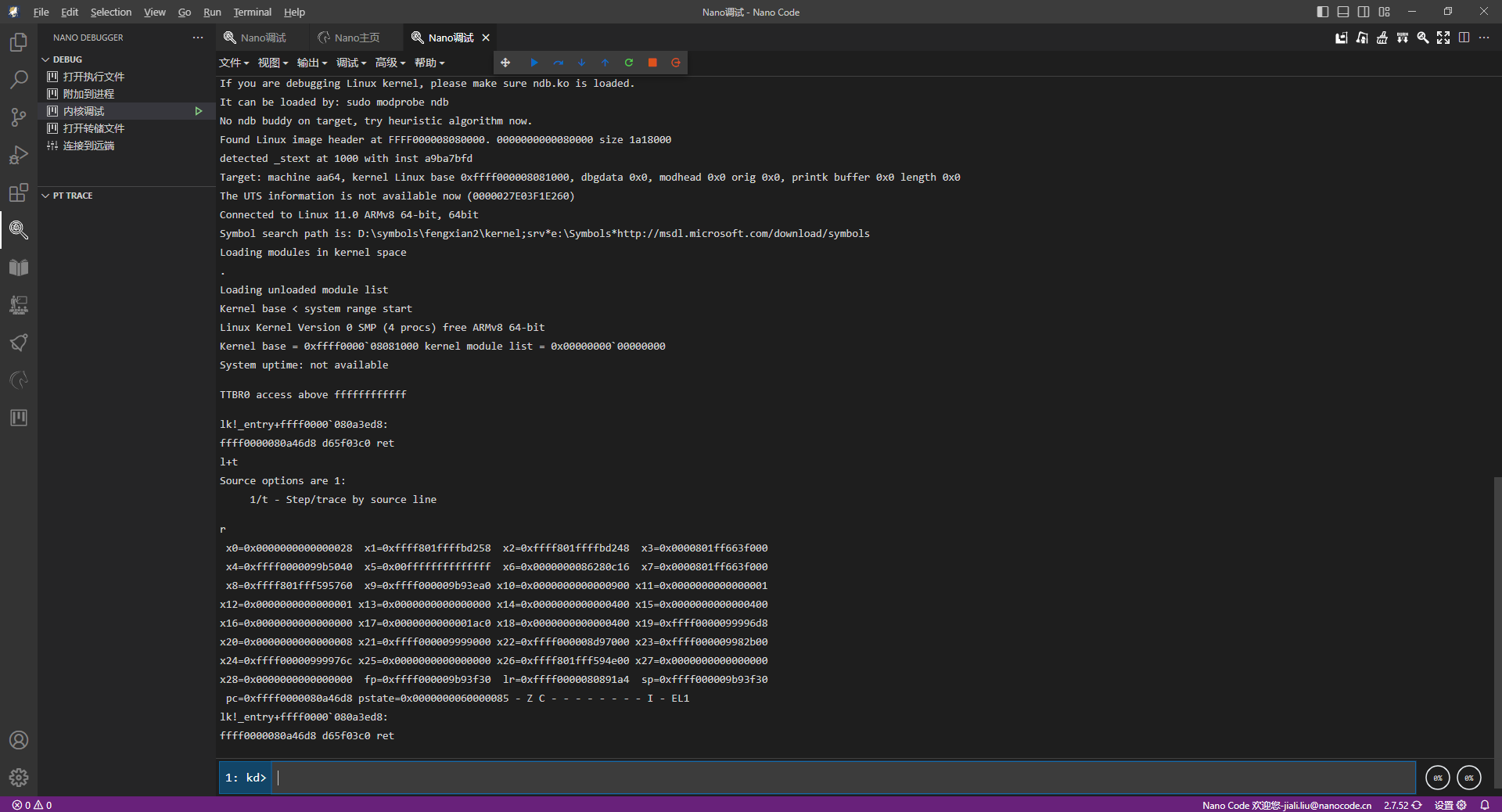
Task: Open editor More Actions ellipsis
Action: click(1484, 38)
